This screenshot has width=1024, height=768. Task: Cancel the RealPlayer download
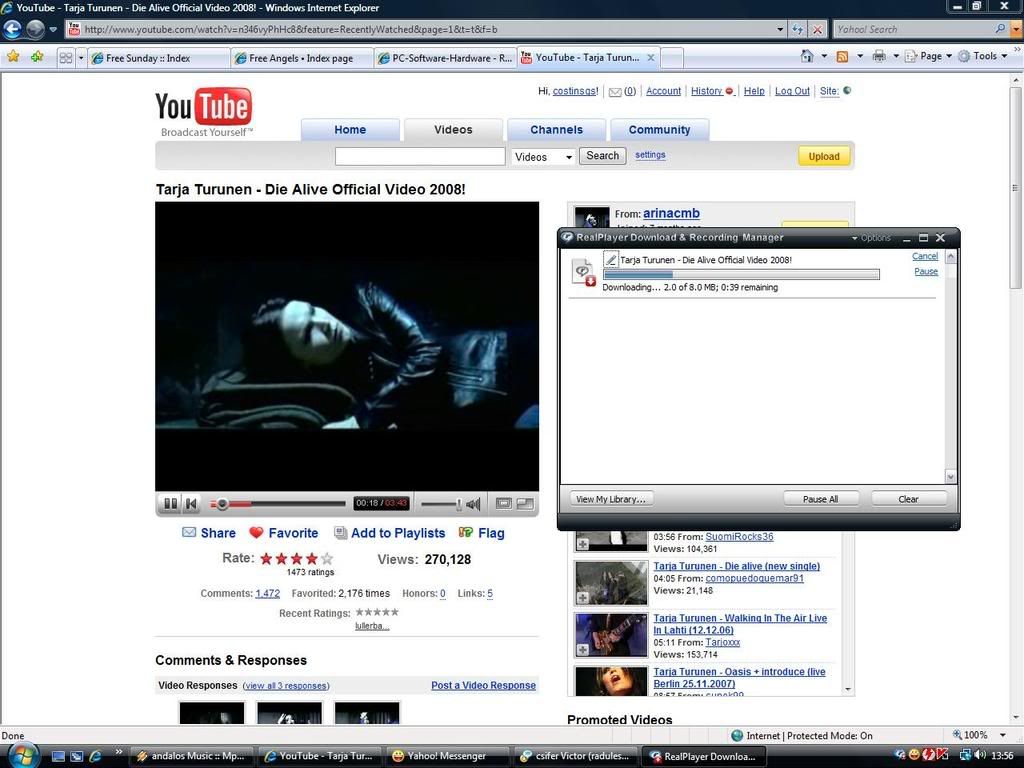[x=925, y=257]
